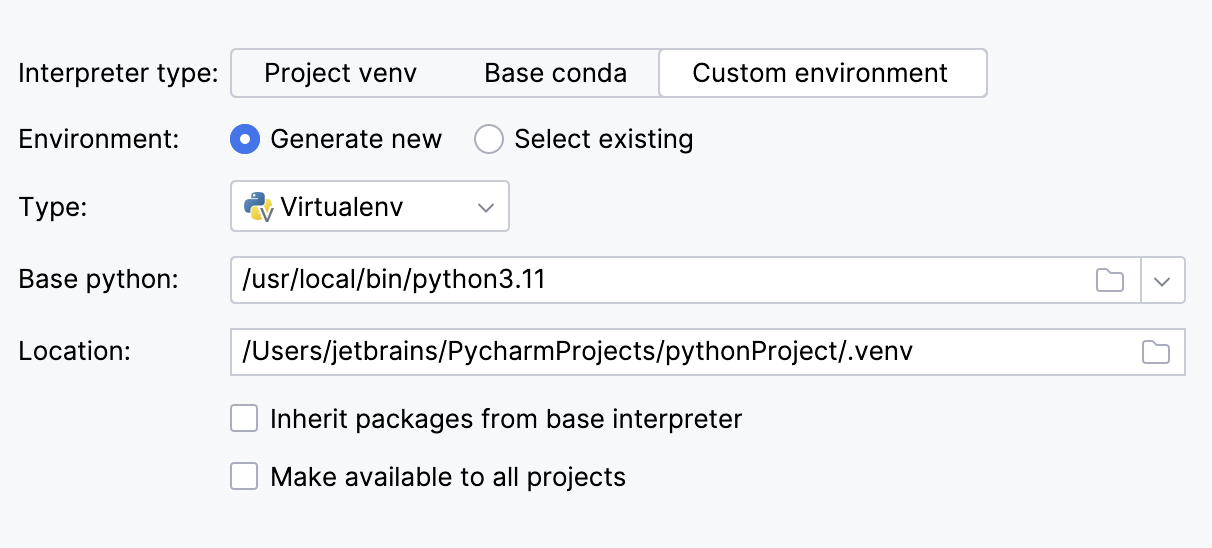Switch to the Base conda tab

coord(555,73)
